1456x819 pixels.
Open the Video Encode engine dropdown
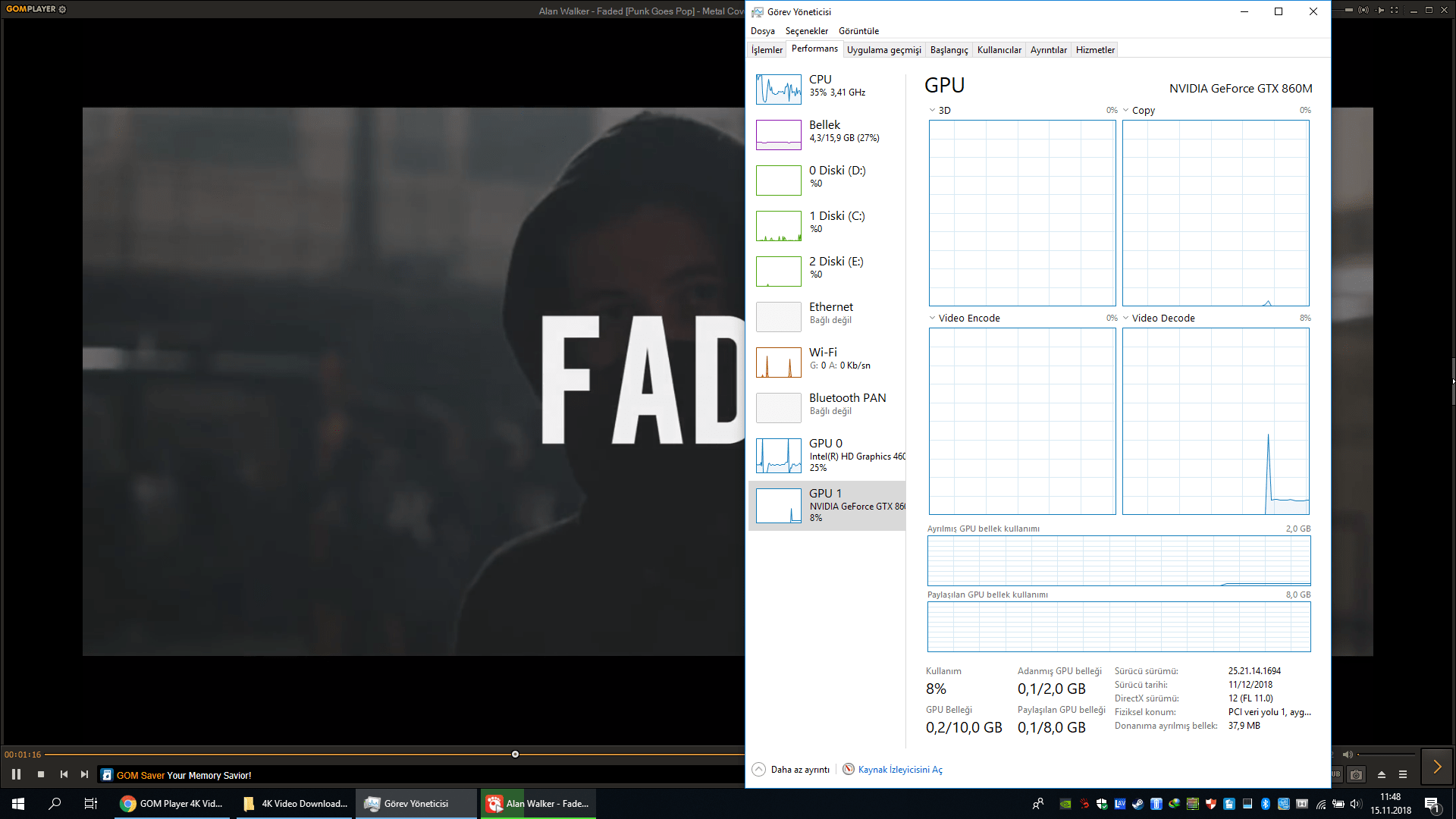tap(965, 318)
